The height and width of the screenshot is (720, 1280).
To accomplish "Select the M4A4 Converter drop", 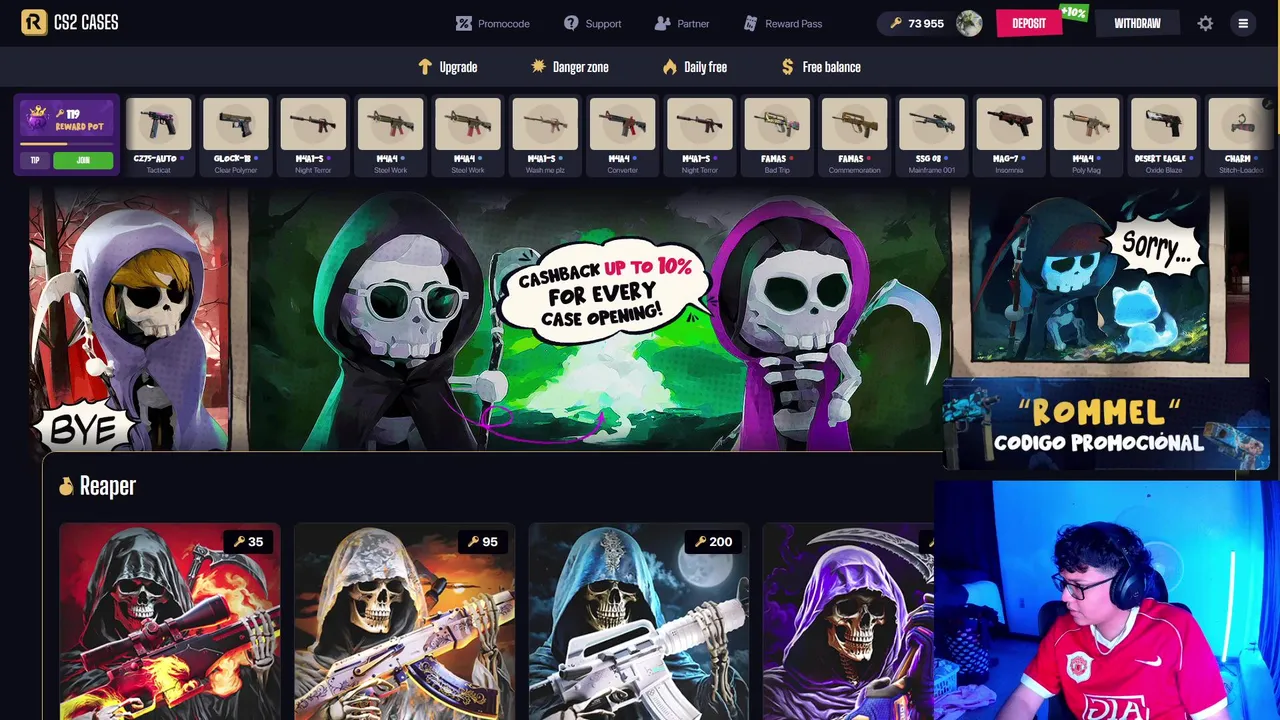I will (622, 136).
